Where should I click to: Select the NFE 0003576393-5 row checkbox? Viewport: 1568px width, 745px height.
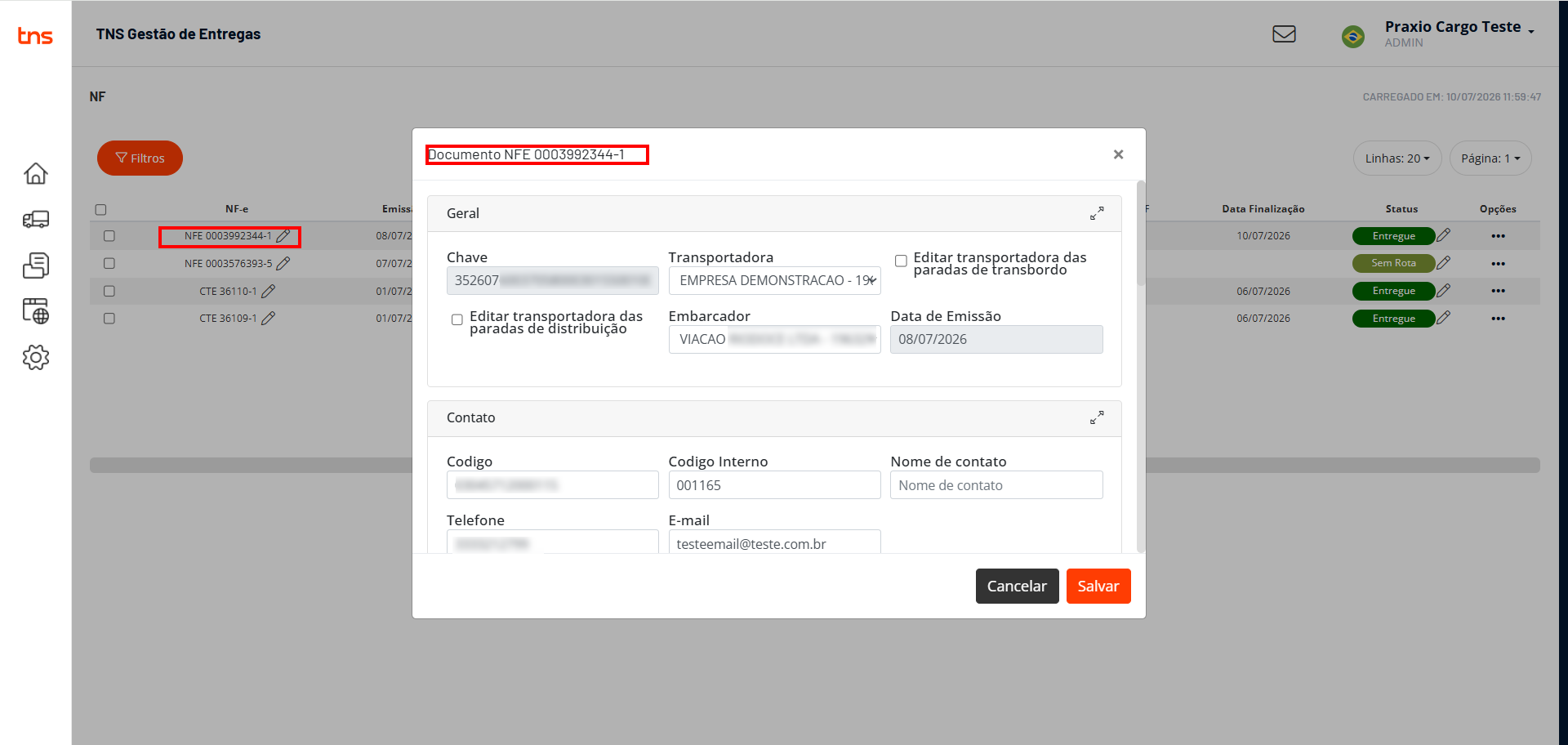[x=109, y=264]
